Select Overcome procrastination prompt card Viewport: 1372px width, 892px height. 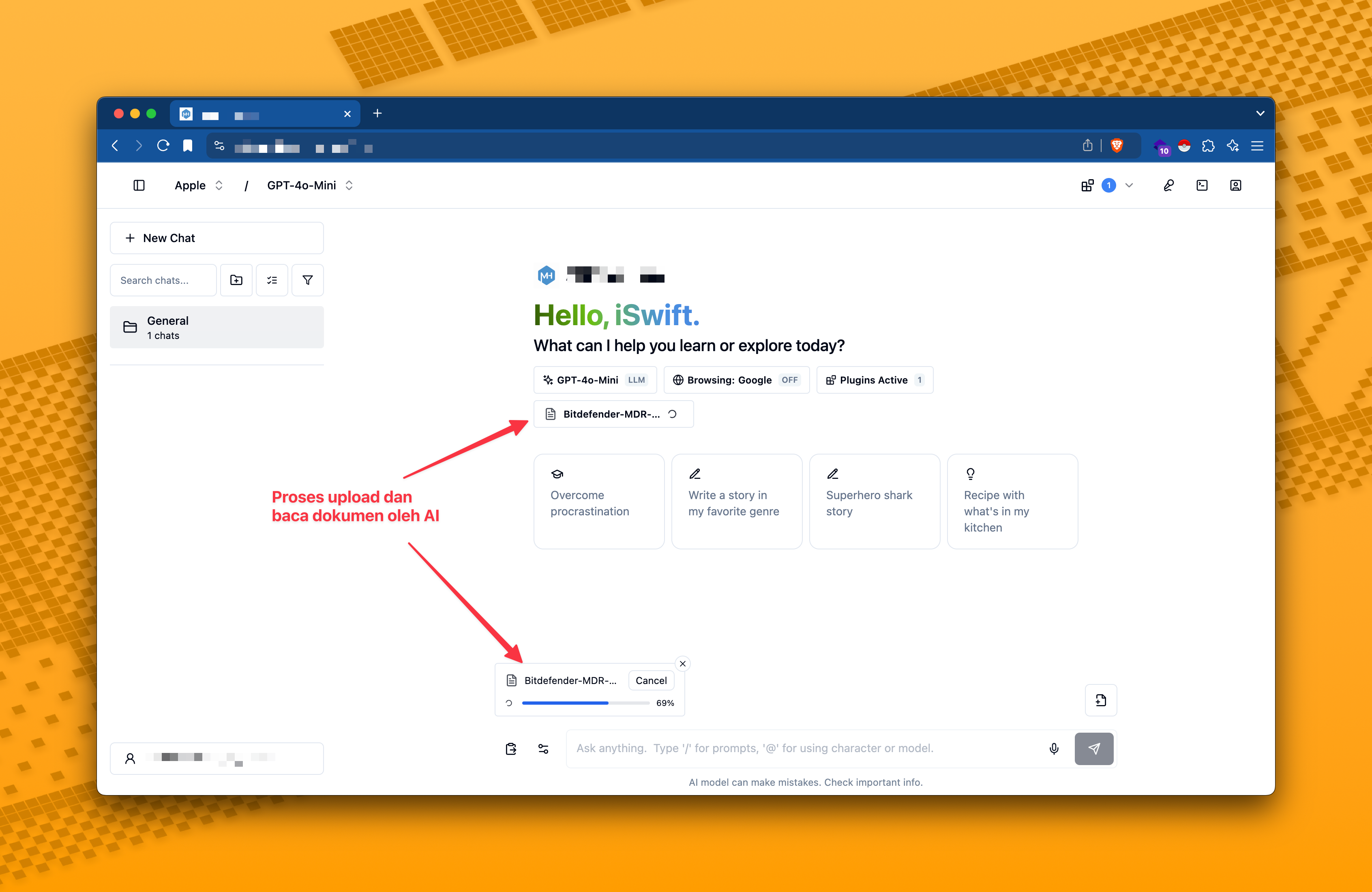tap(599, 502)
